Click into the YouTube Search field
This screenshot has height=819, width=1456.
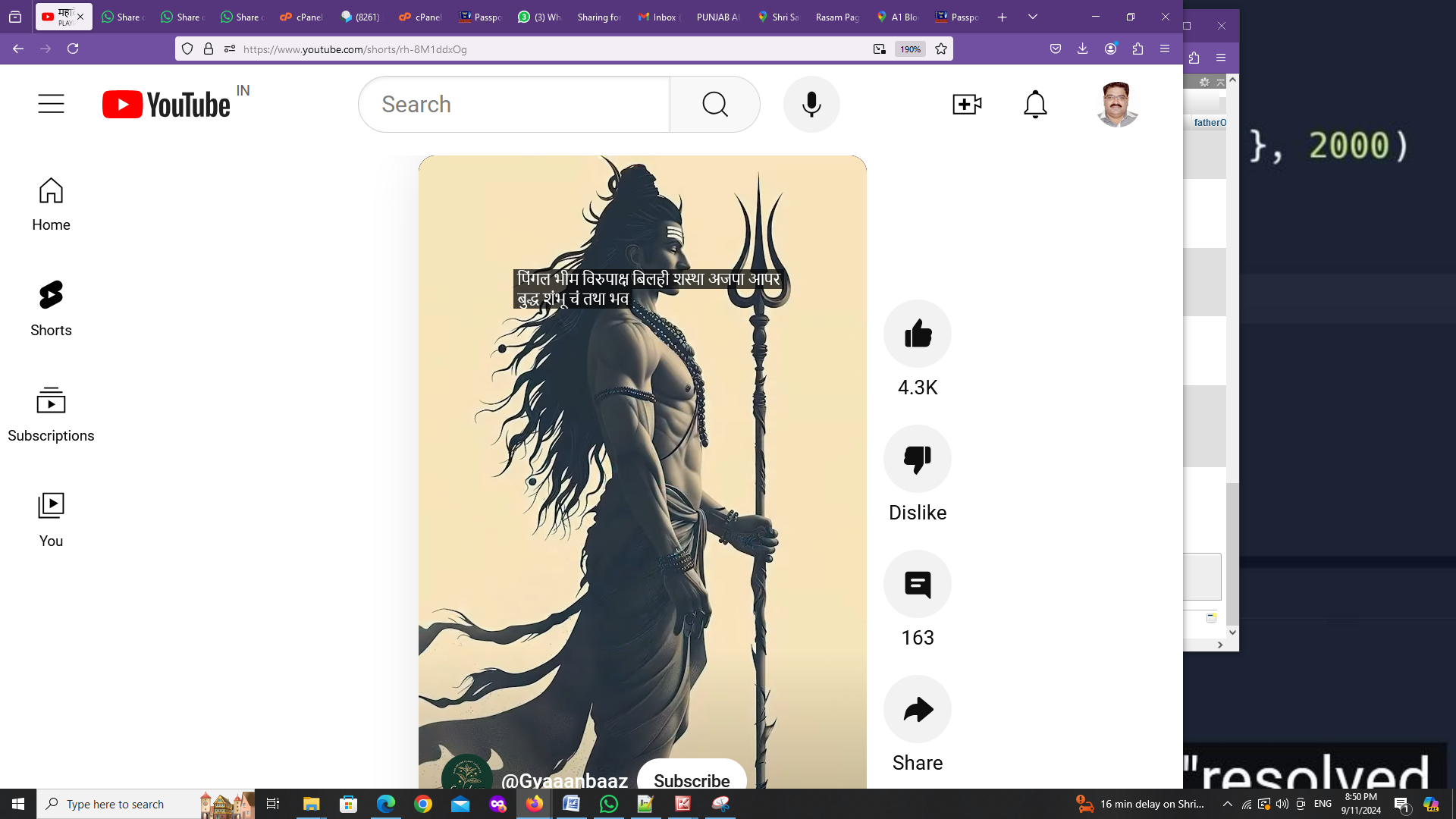click(514, 104)
